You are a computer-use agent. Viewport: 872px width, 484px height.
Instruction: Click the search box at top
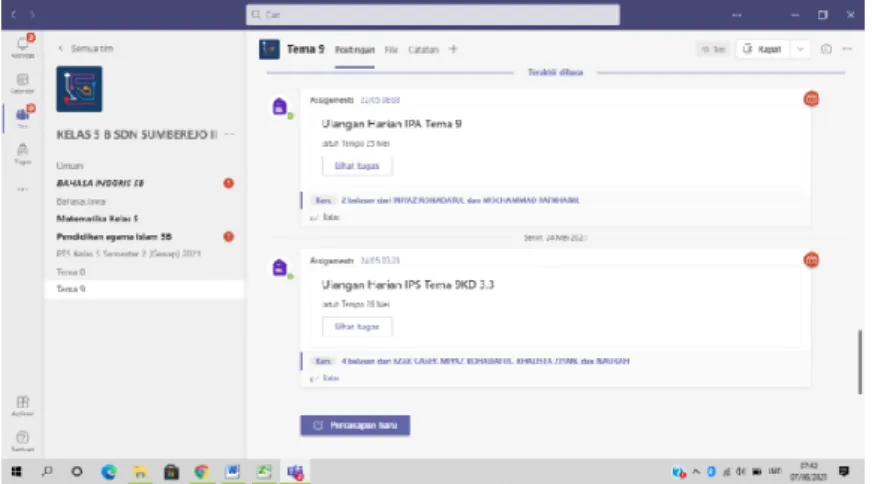tap(433, 14)
